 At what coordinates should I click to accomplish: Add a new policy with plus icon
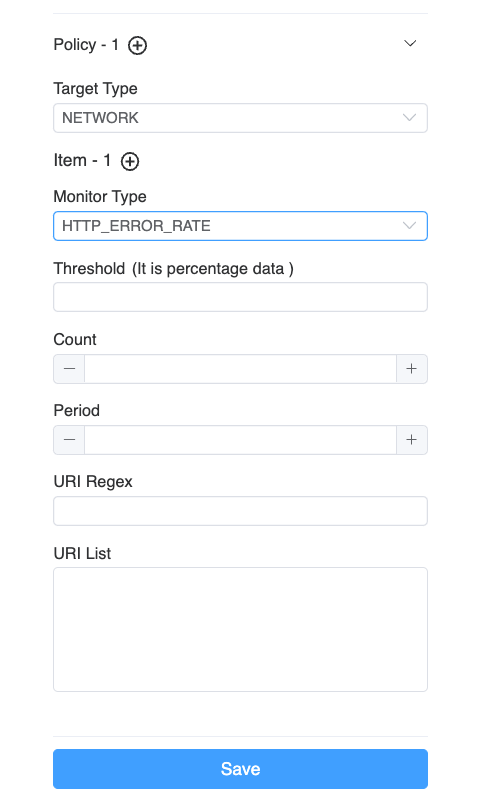(x=137, y=46)
